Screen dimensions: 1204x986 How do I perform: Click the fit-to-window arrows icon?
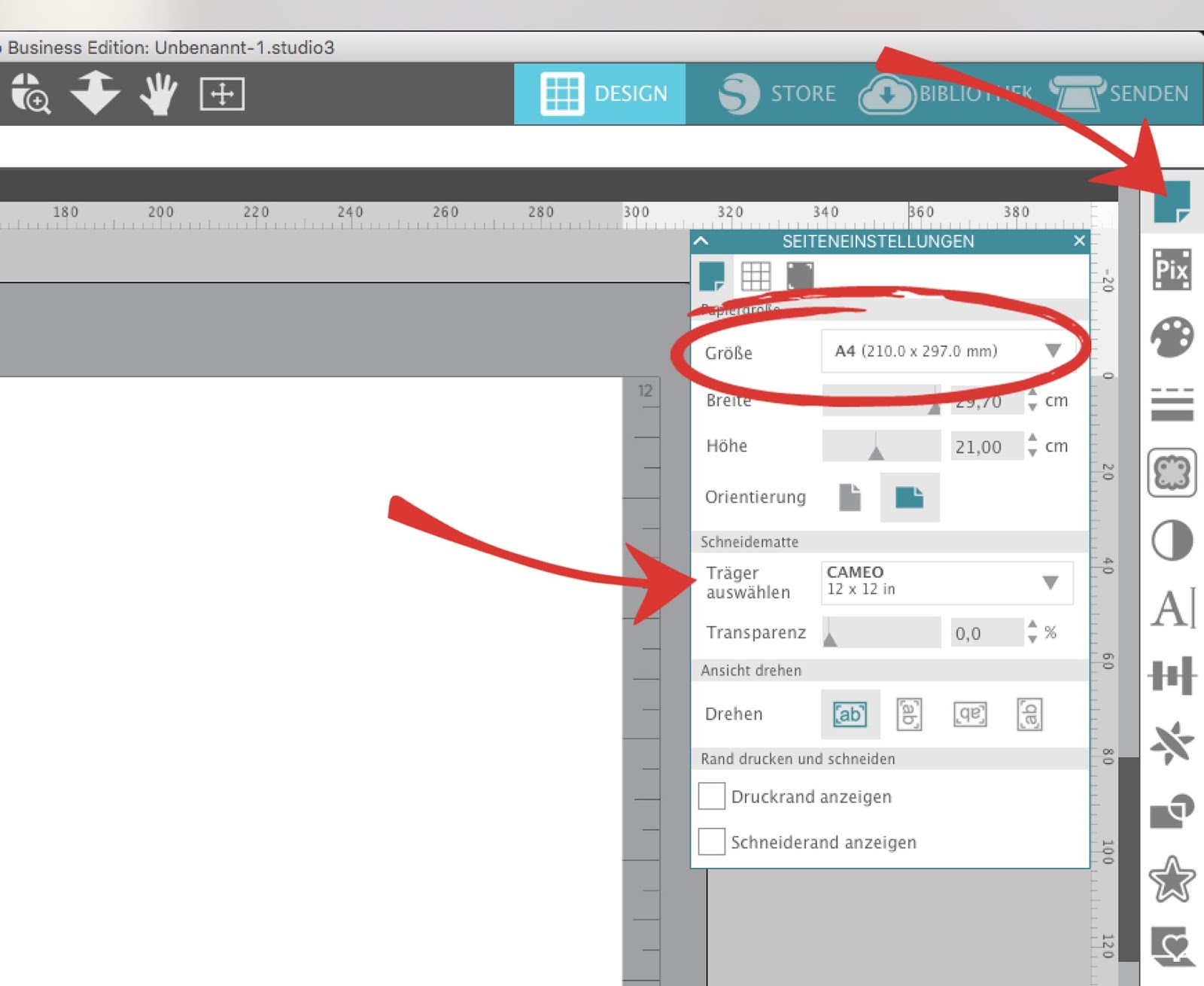pyautogui.click(x=95, y=93)
